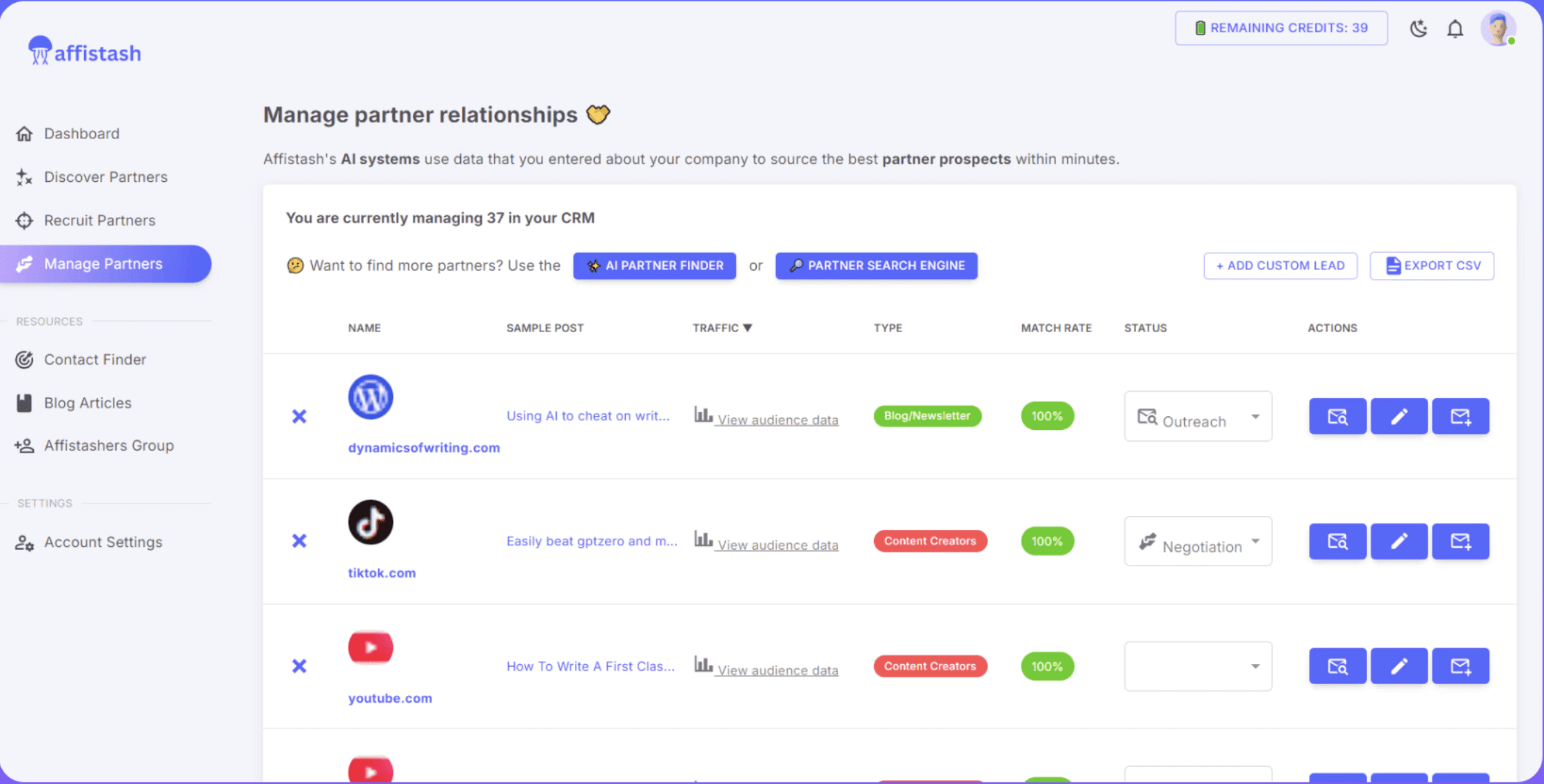Toggle dark mode moon icon
The image size is (1544, 784).
1418,29
